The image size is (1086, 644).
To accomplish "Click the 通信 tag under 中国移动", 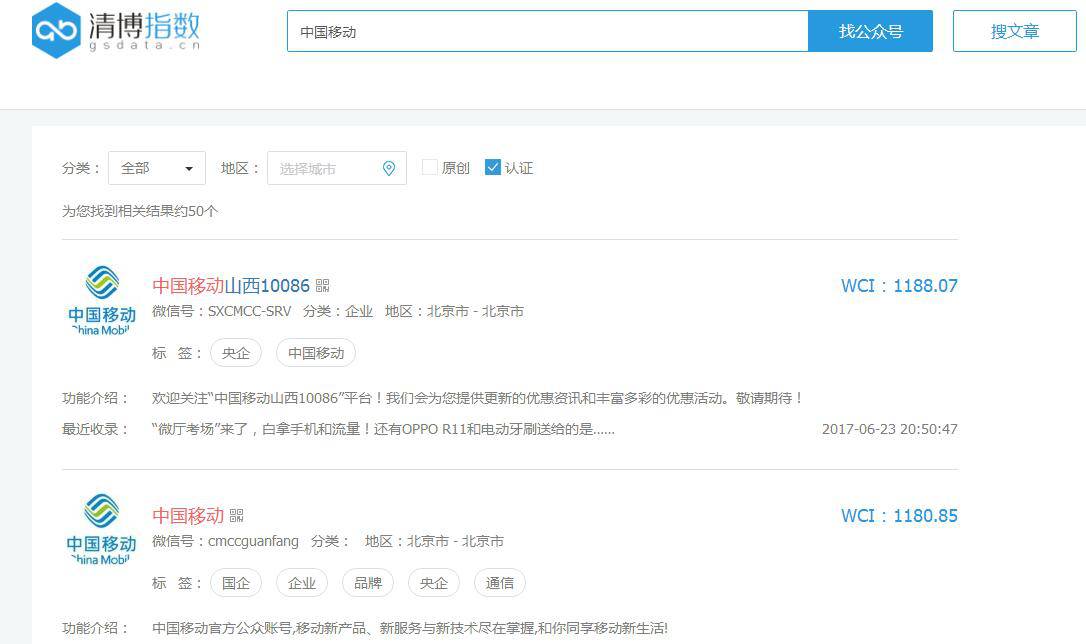I will point(499,582).
